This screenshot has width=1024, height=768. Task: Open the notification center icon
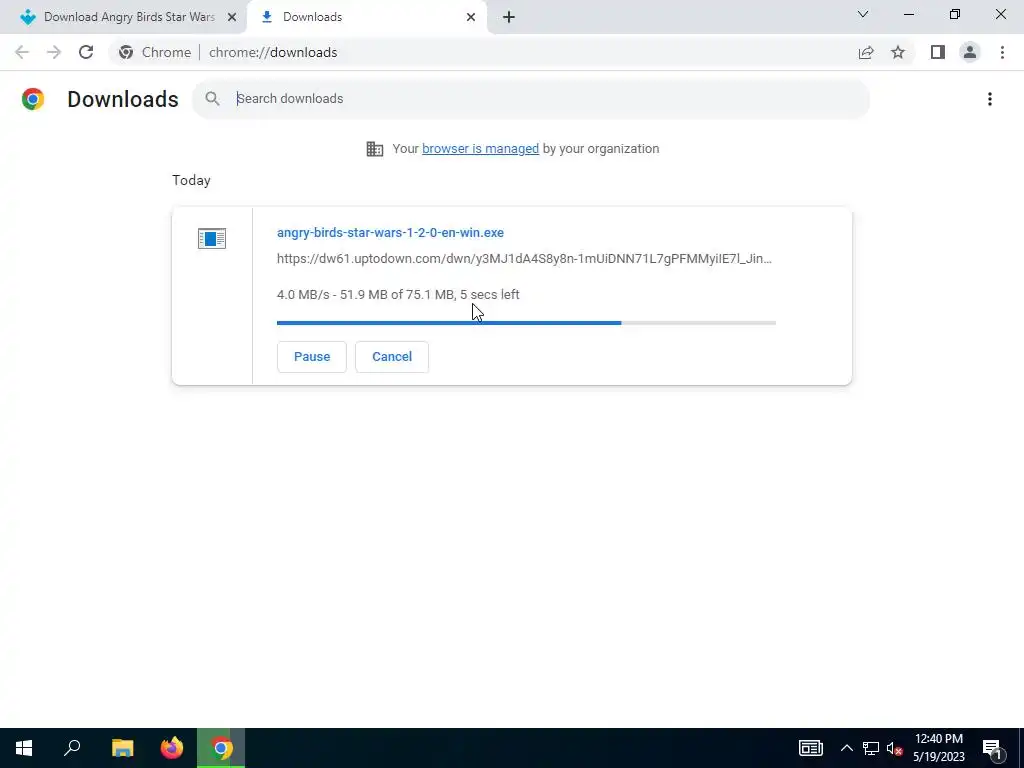[992, 748]
